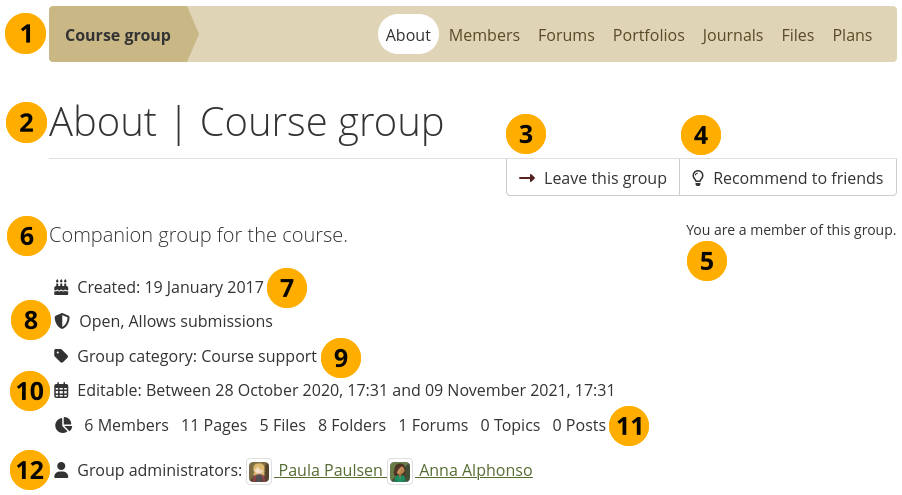Click the pie chart statistics icon
Viewport: 902px width, 495px height.
pos(63,425)
